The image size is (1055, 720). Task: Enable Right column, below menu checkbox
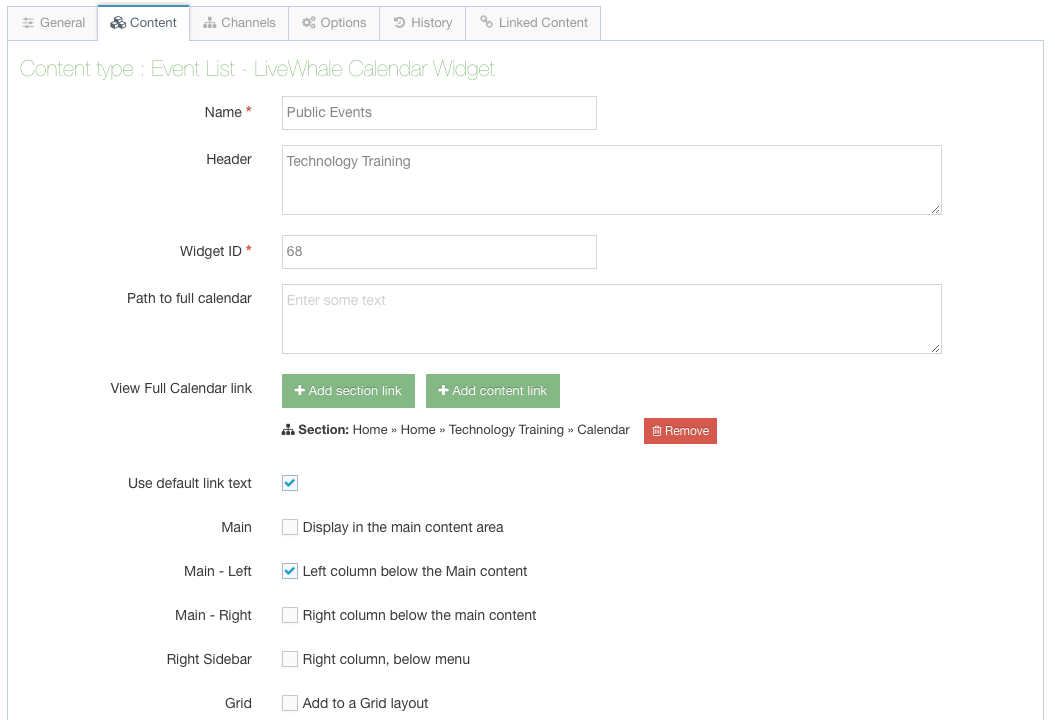[x=290, y=659]
